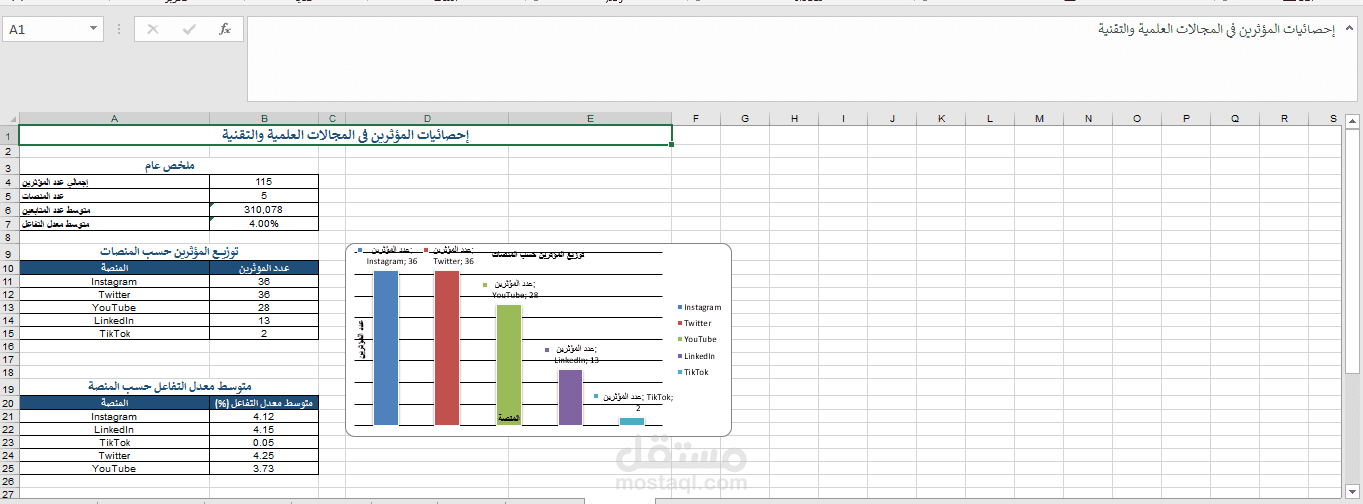This screenshot has width=1363, height=504.
Task: Click Instagram cell in row 11
Action: coord(114,281)
